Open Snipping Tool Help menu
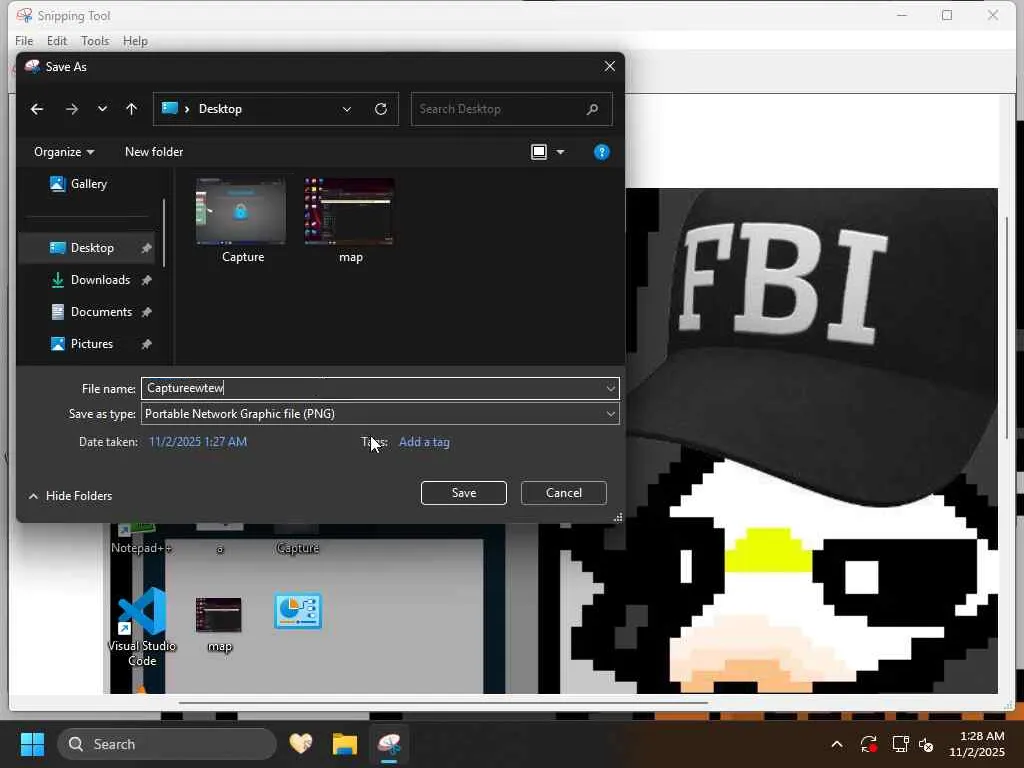This screenshot has width=1024, height=768. (135, 41)
